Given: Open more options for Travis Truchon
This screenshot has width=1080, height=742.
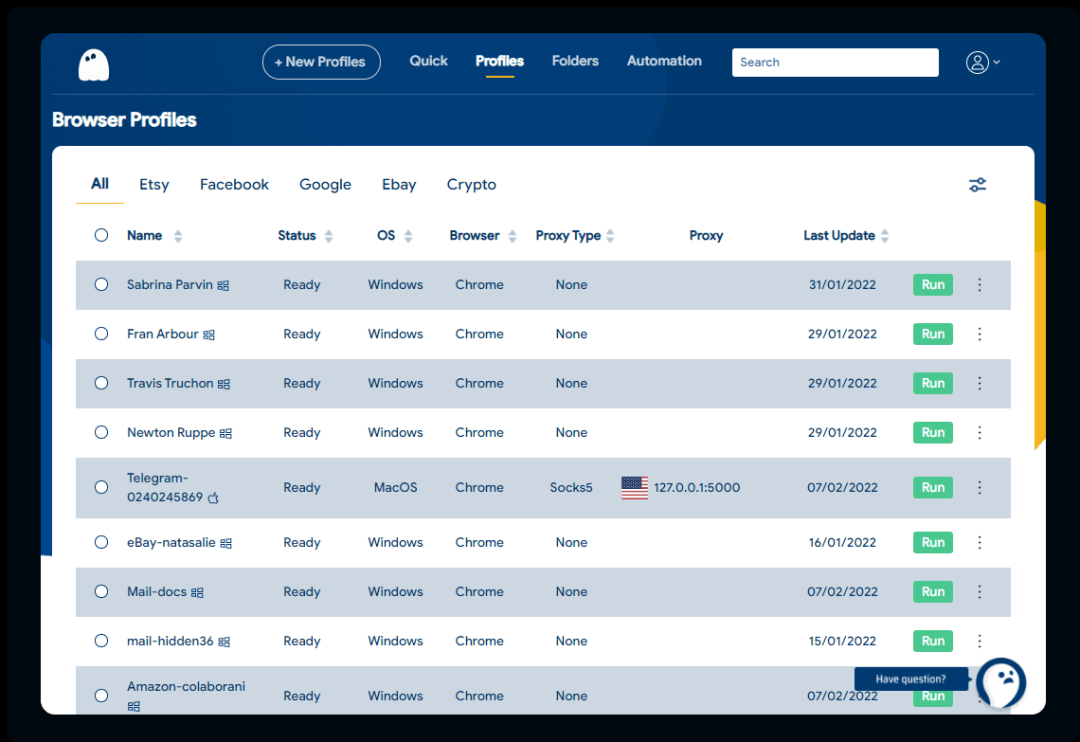Looking at the screenshot, I should [979, 383].
